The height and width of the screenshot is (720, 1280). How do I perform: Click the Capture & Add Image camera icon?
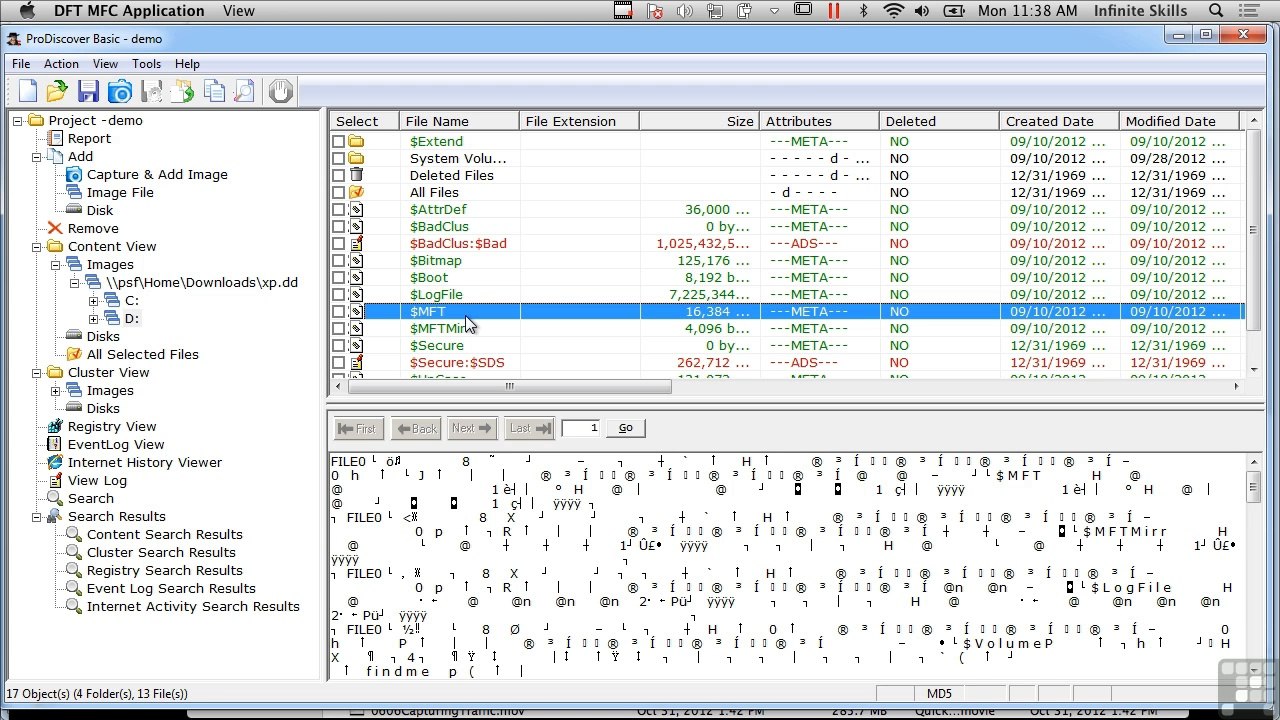[74, 174]
